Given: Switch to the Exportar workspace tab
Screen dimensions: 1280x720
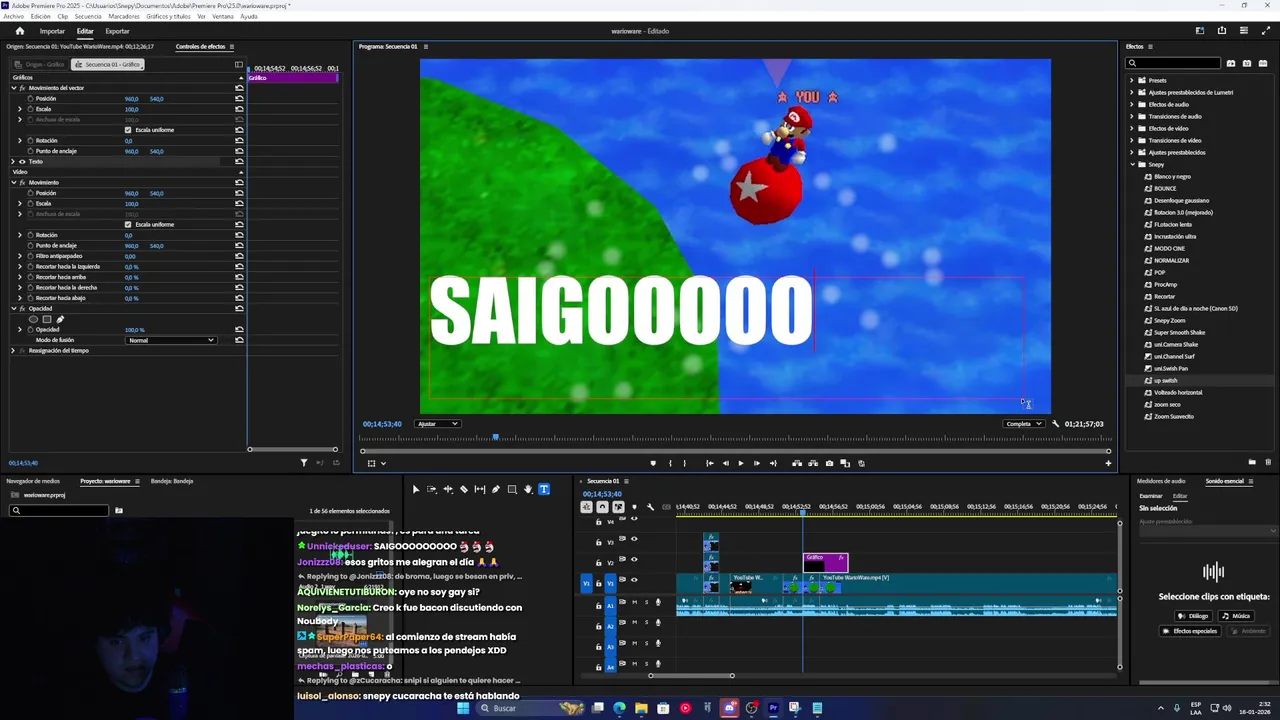Looking at the screenshot, I should (x=117, y=31).
